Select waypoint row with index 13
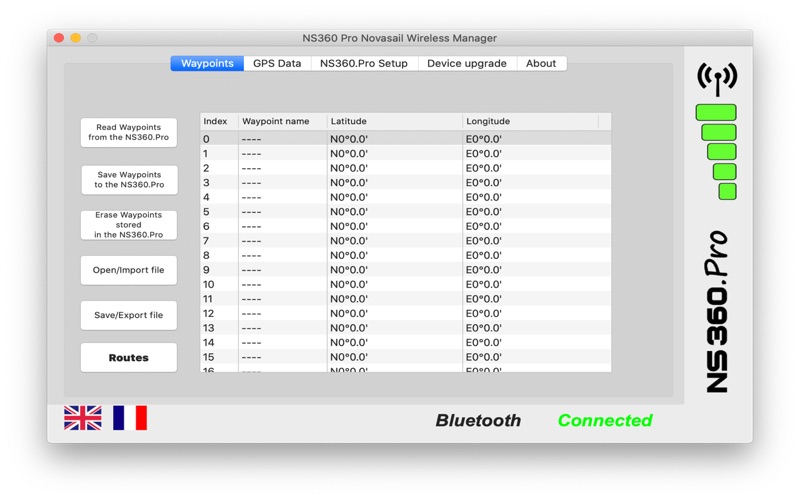 (406, 328)
